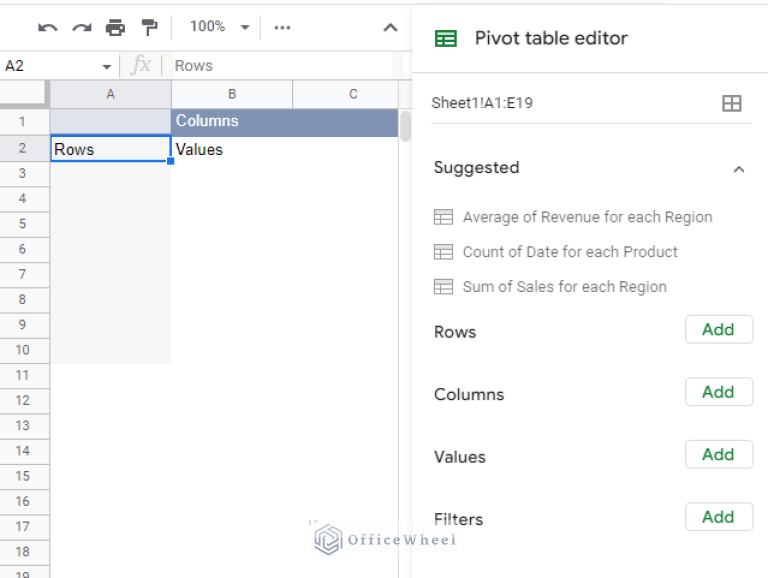Choose Sum of Sales for each Region
Screen dimensions: 768x578
coord(564,287)
